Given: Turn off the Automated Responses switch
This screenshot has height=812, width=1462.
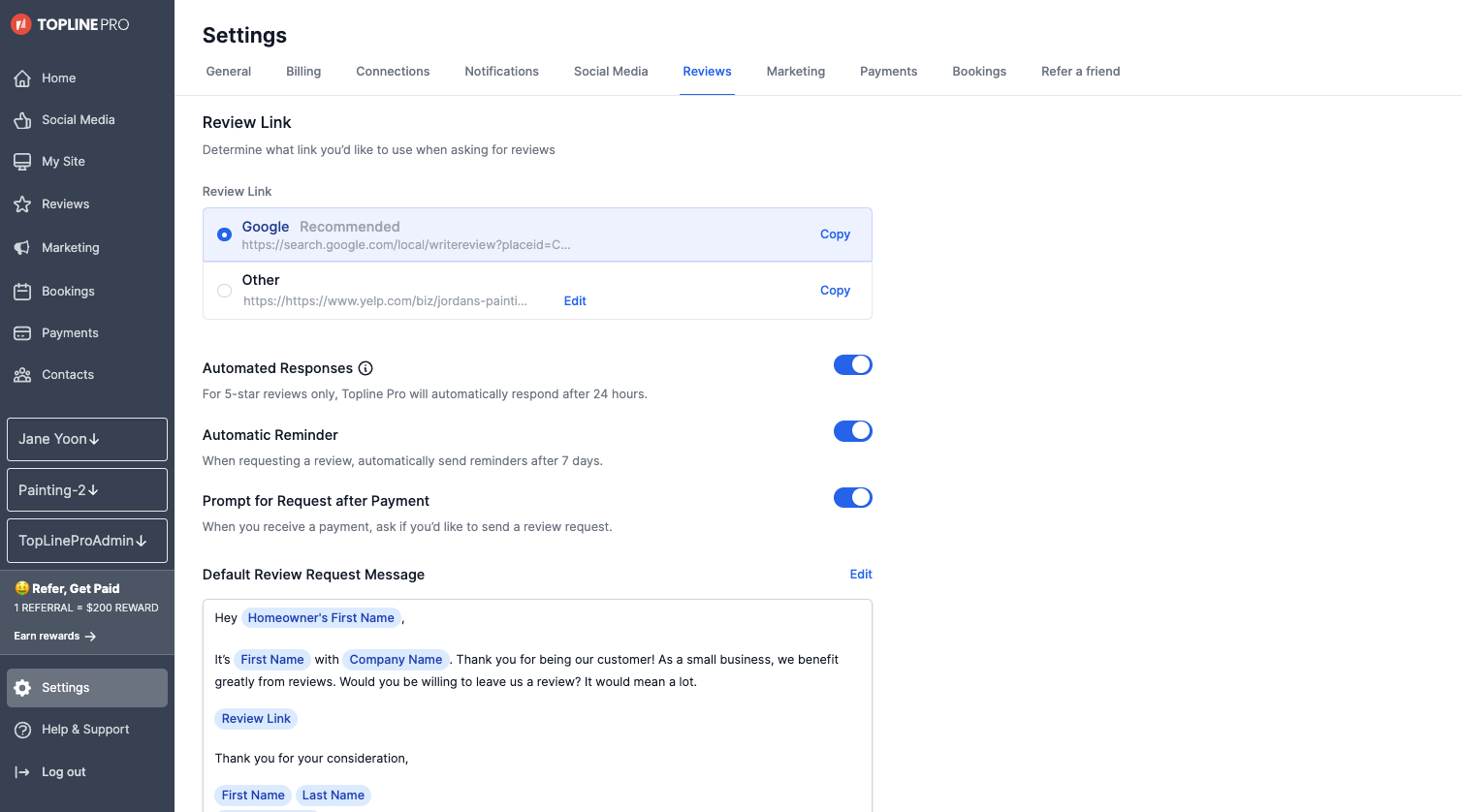Looking at the screenshot, I should (x=853, y=365).
